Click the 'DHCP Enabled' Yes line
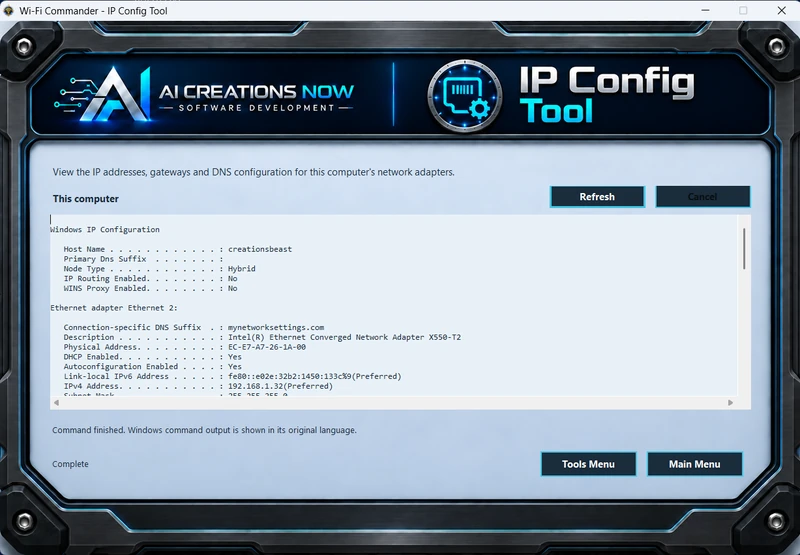The width and height of the screenshot is (800, 555). (x=153, y=357)
